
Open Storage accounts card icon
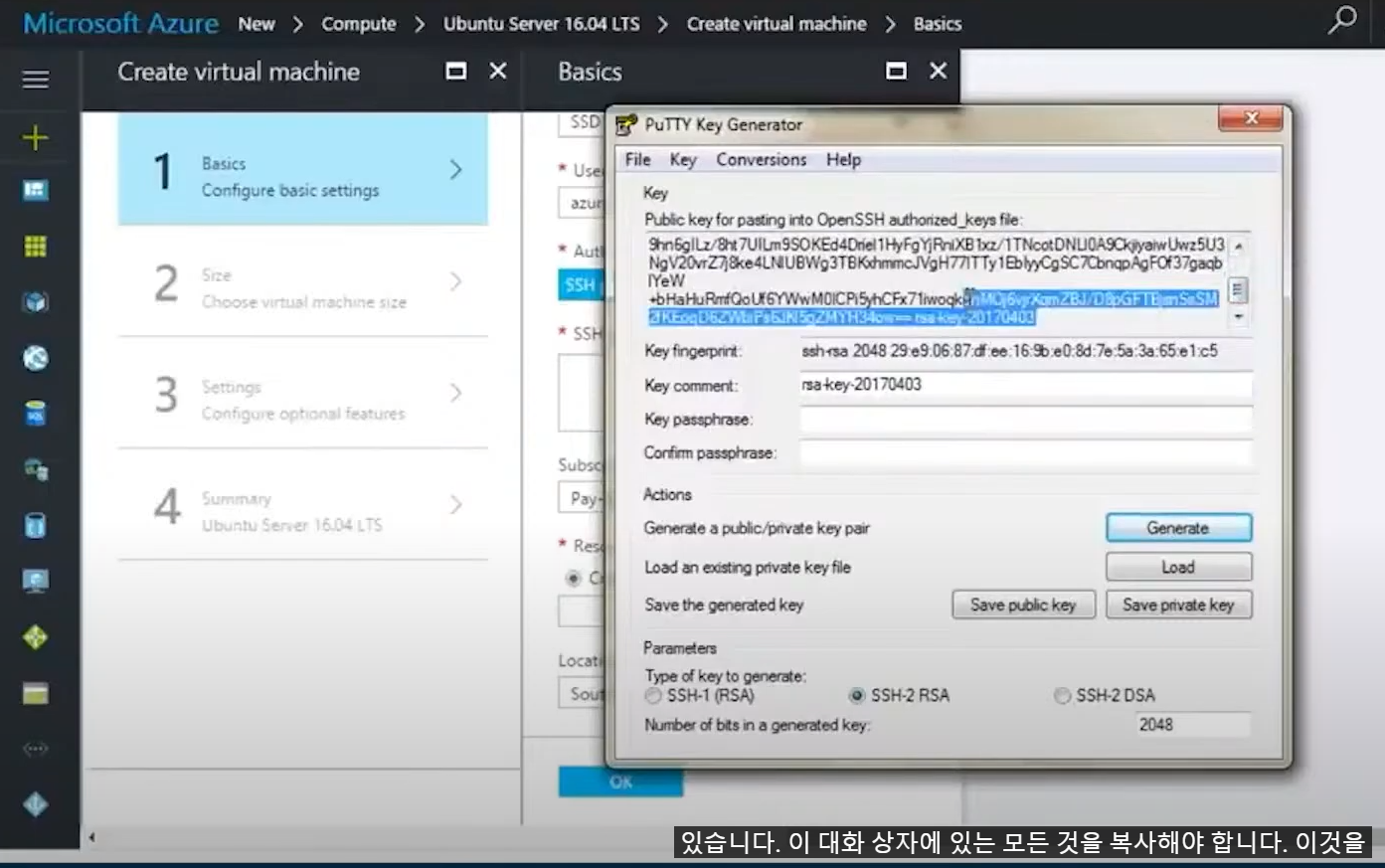click(36, 693)
